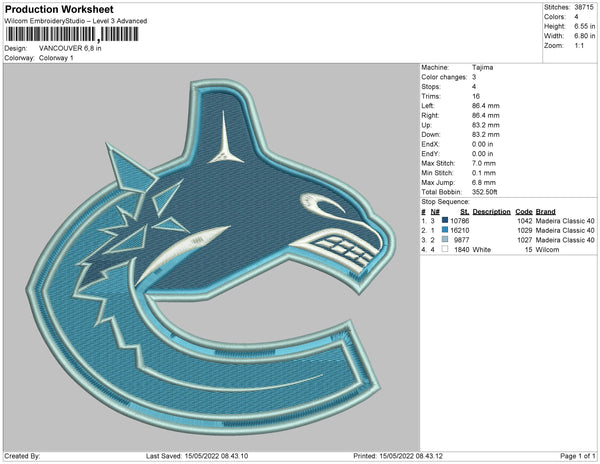Click the dark navy color swatch in row 1
600x464 pixels.
coord(445,220)
